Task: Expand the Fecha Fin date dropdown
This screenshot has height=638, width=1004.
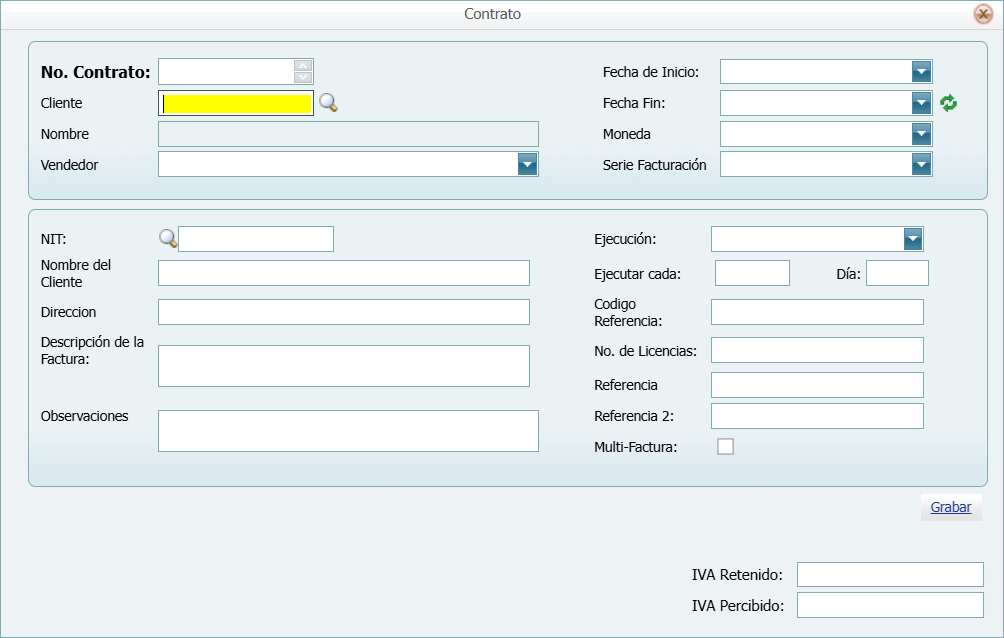Action: pos(921,103)
